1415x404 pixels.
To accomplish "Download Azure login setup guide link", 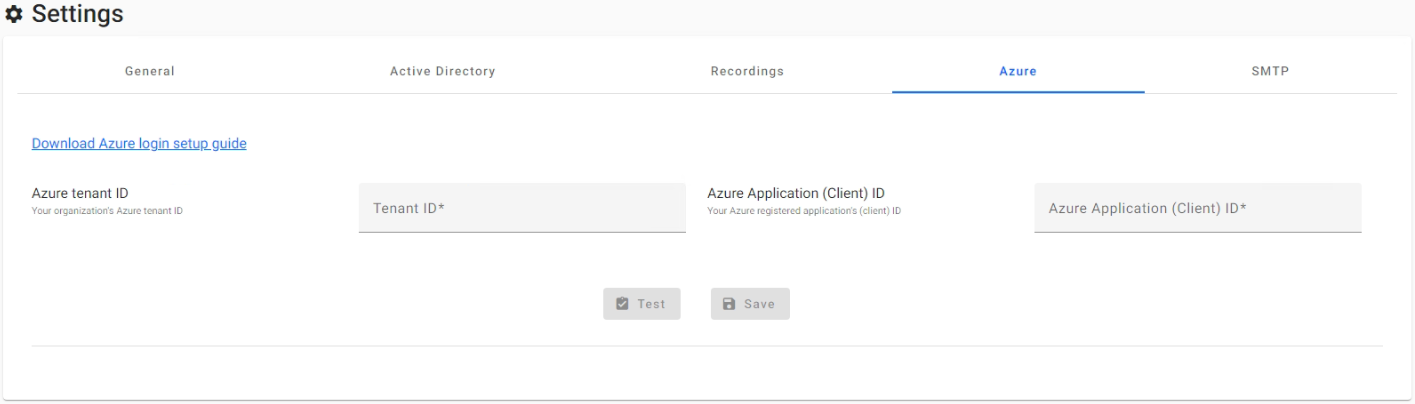I will click(x=139, y=143).
